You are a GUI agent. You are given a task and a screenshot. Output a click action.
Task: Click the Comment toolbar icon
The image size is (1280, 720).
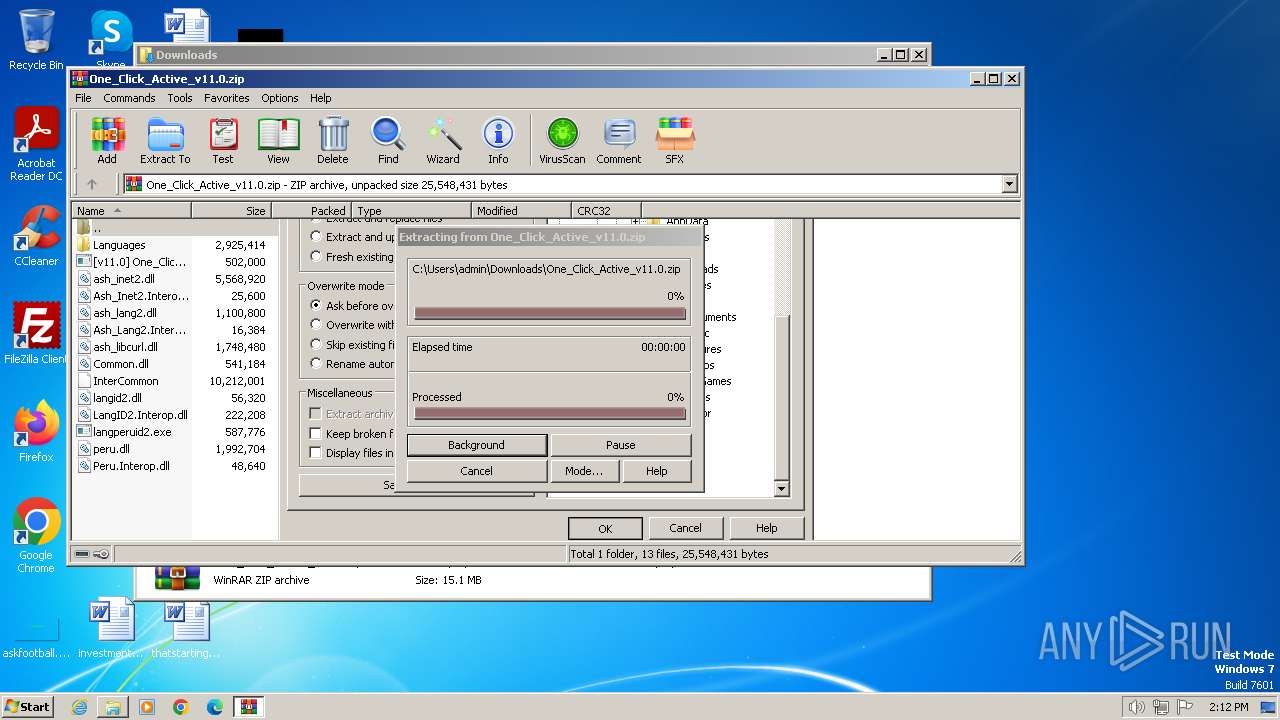[x=619, y=141]
